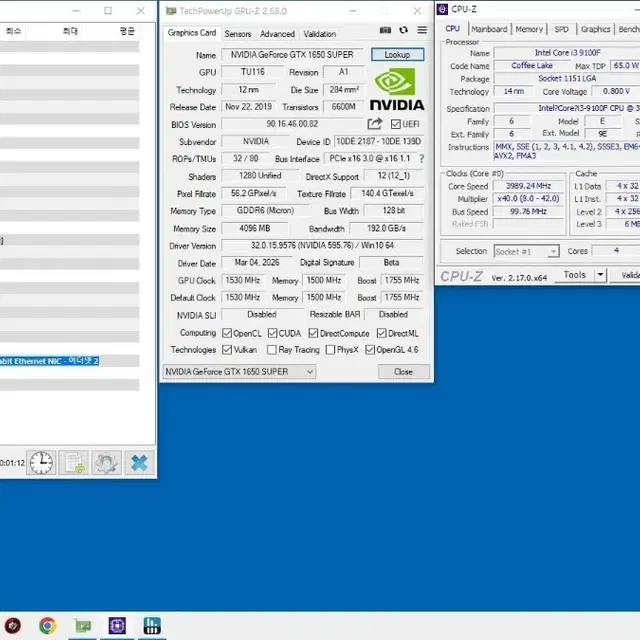Click the Device ID value
The image size is (640, 640).
pyautogui.click(x=379, y=141)
